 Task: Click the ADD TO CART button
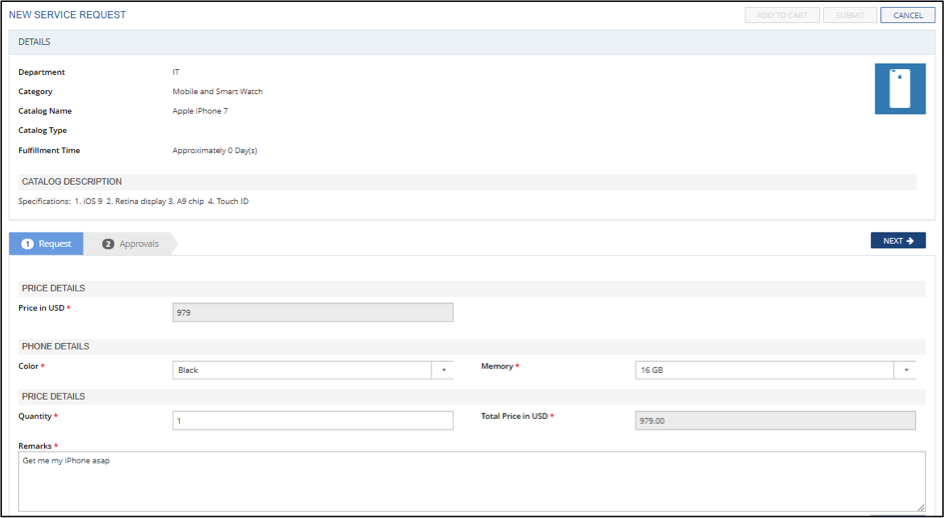click(x=781, y=15)
